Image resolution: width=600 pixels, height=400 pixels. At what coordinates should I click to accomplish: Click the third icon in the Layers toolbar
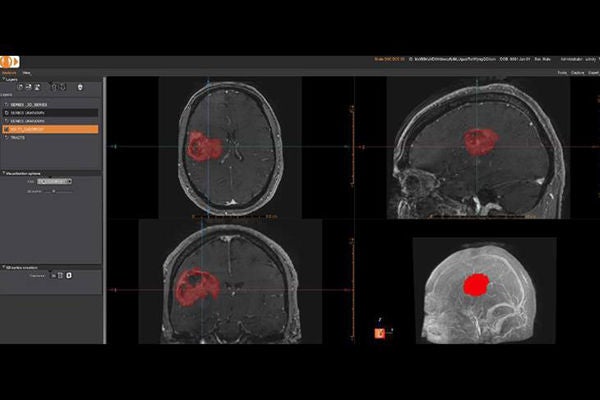[38, 87]
